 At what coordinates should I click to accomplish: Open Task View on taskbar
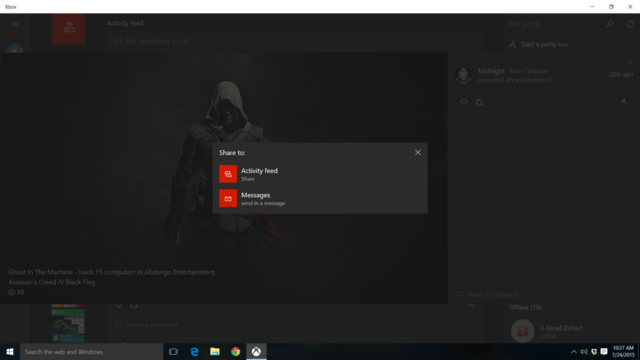coord(173,351)
